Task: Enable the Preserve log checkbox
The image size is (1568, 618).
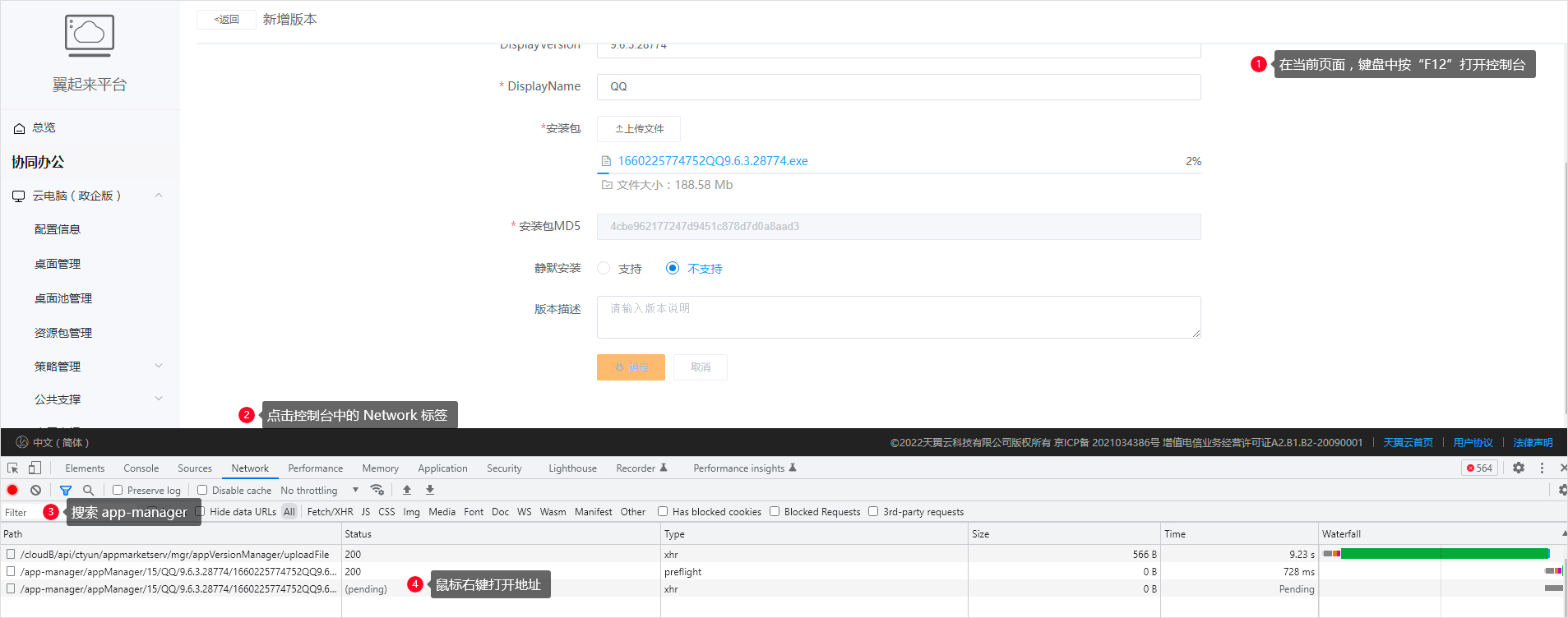Action: click(x=118, y=490)
